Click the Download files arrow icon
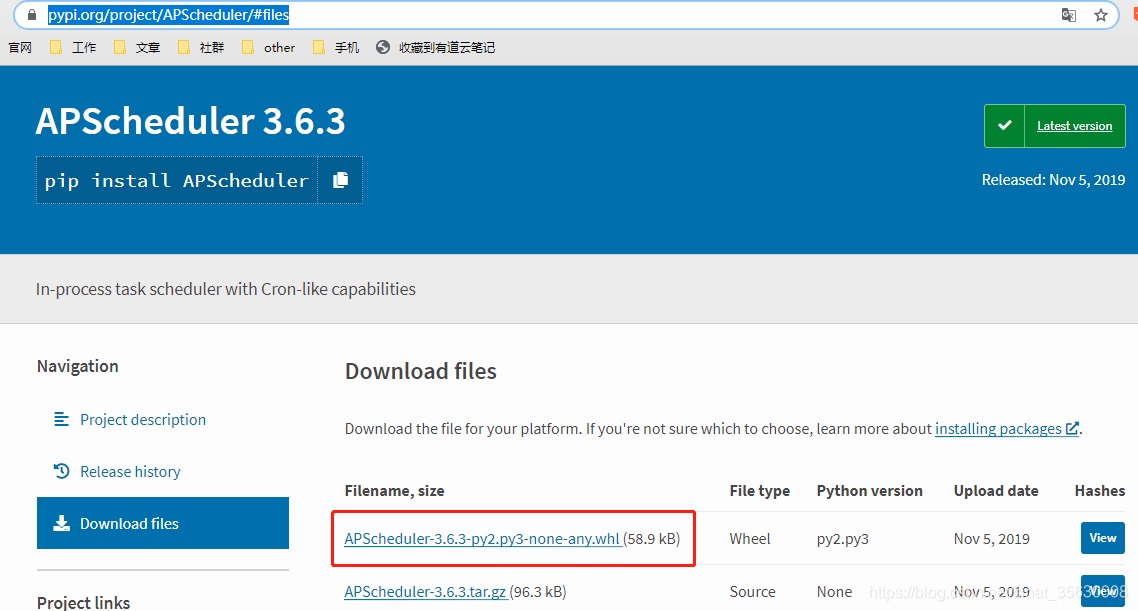Image resolution: width=1138 pixels, height=611 pixels. [62, 523]
